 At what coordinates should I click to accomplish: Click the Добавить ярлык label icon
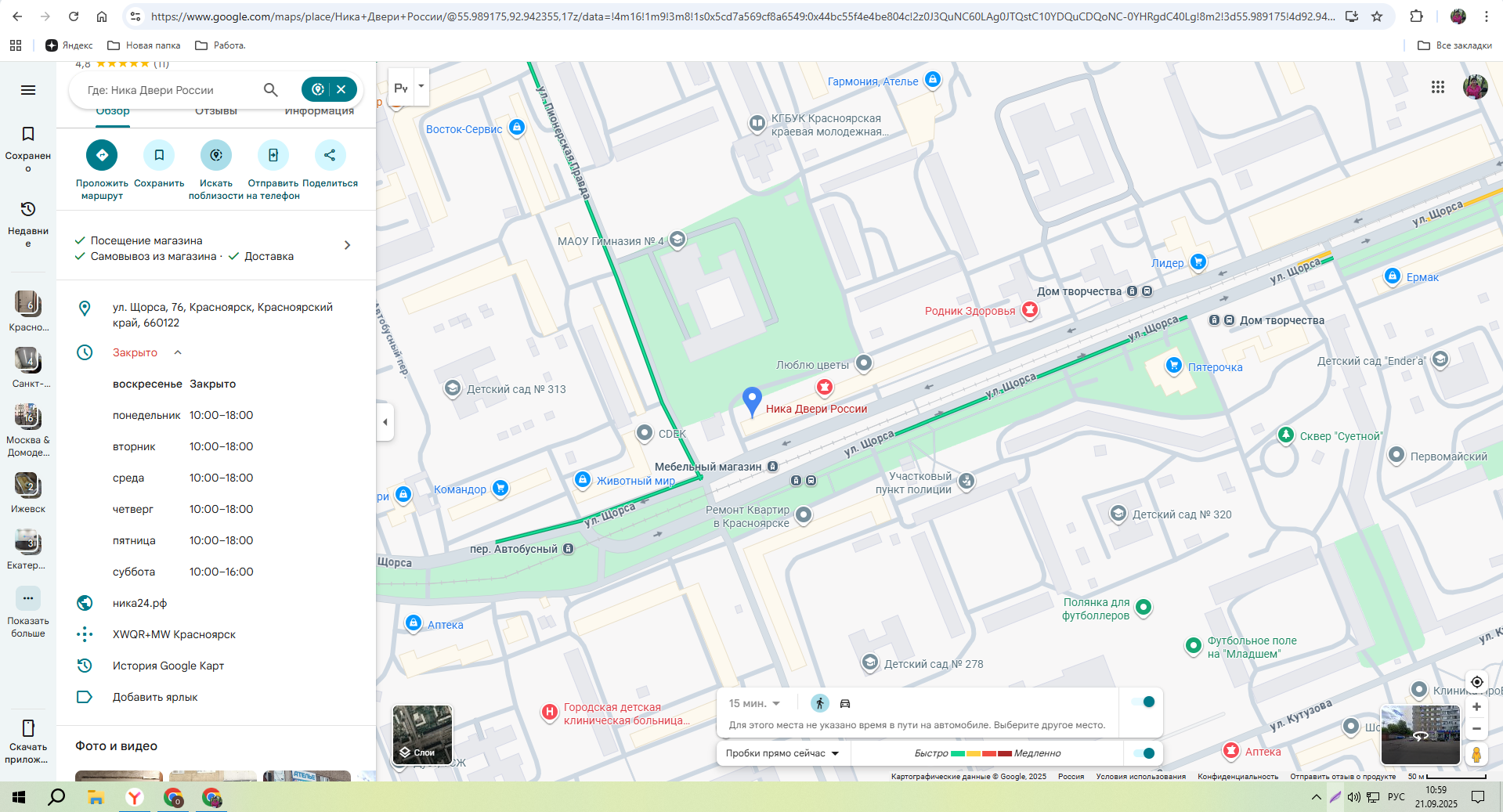tap(85, 697)
